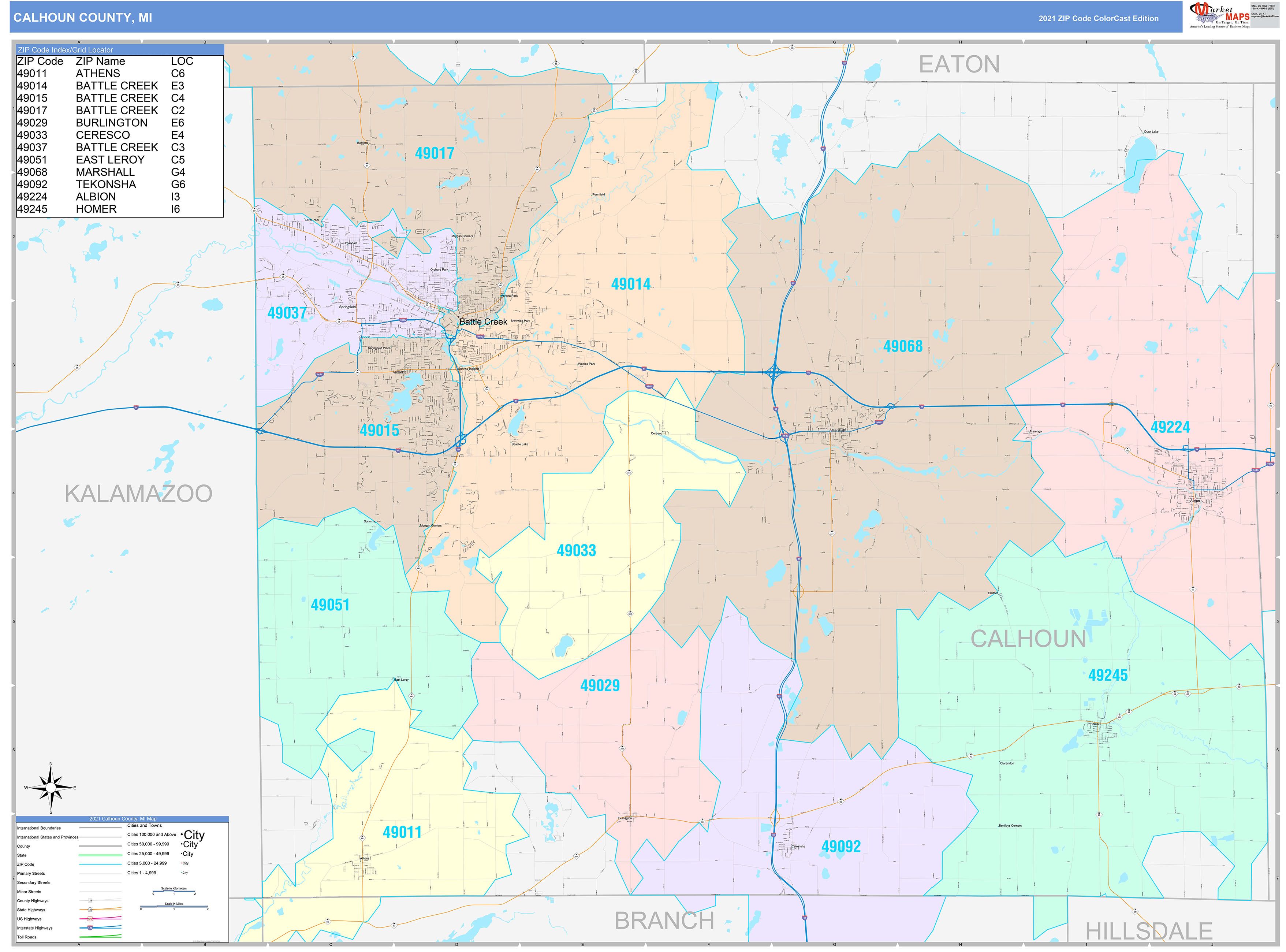Click the 'Battle Creek' city label
This screenshot has width=1286, height=952.
point(483,321)
